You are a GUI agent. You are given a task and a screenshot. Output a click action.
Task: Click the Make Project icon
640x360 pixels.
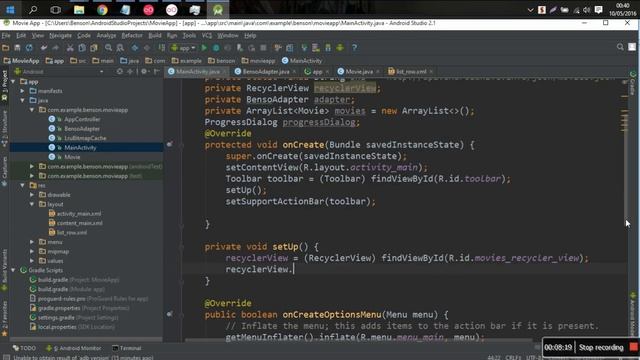(162, 48)
